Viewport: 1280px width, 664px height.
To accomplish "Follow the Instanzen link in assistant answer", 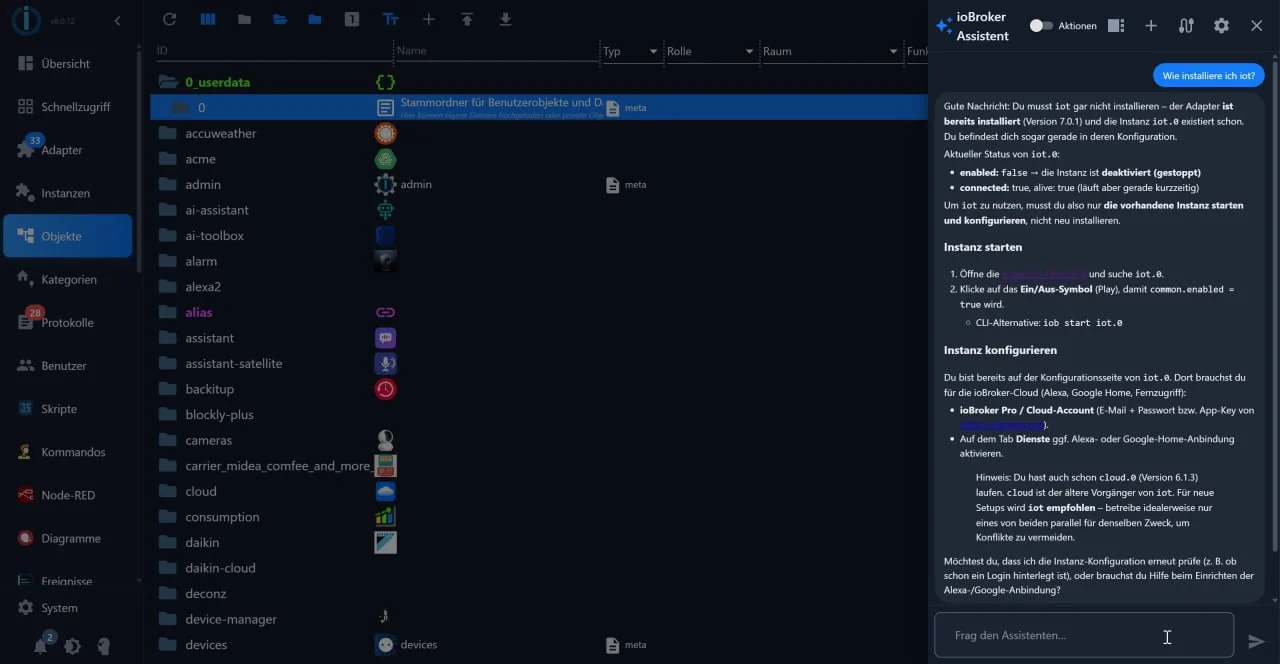I will click(x=1043, y=274).
